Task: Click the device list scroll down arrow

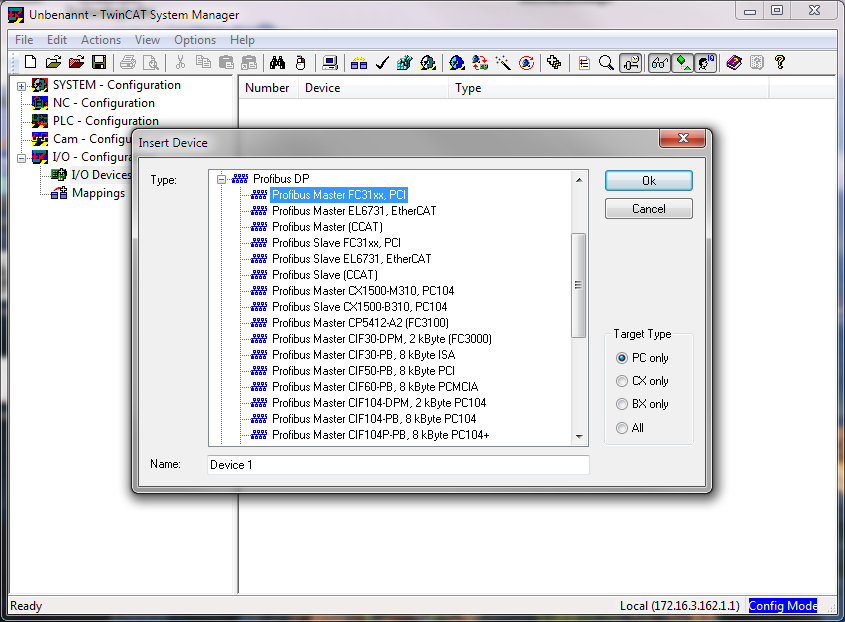Action: click(x=579, y=437)
